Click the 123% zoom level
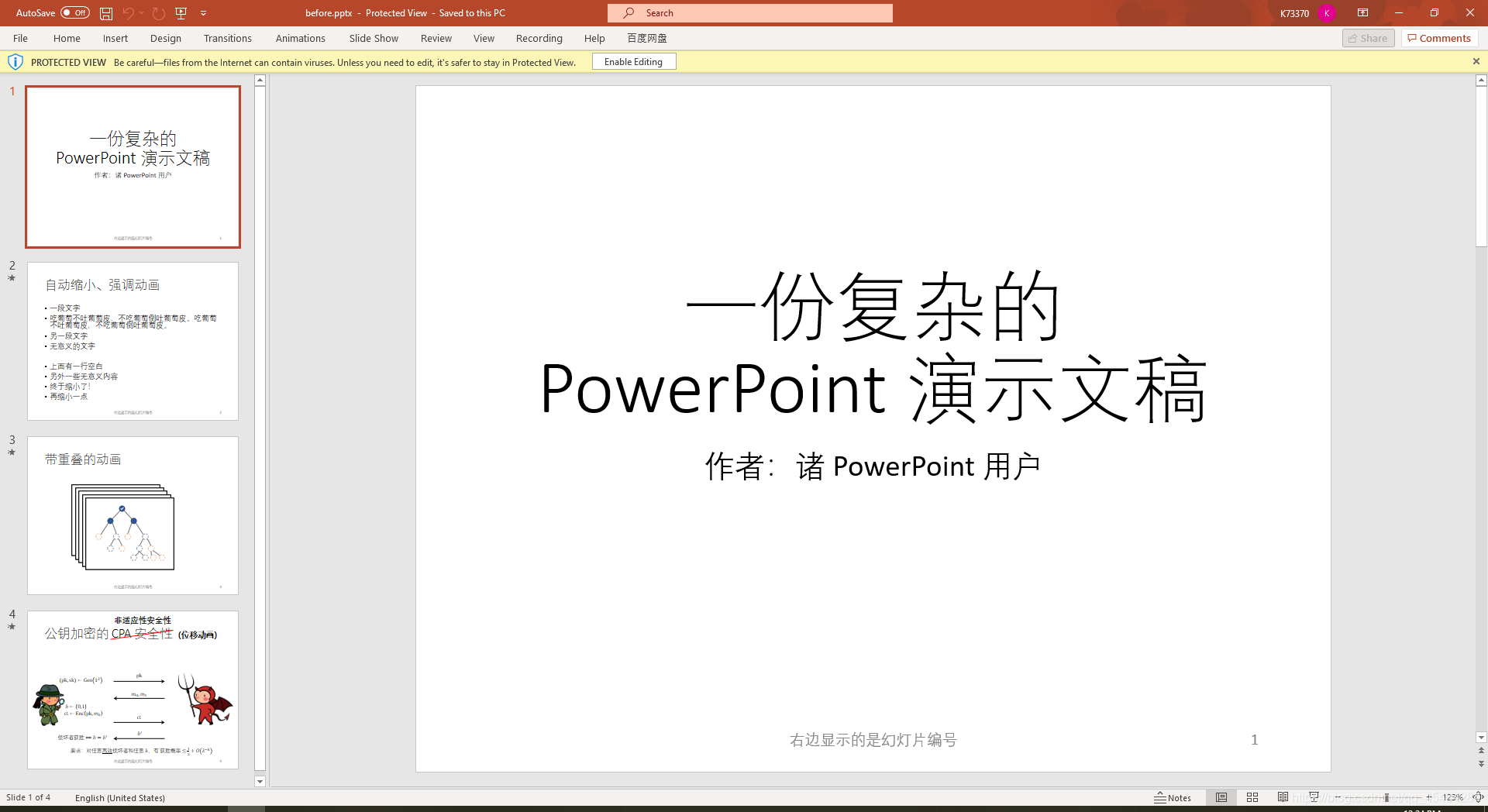Viewport: 1488px width, 812px height. pyautogui.click(x=1452, y=797)
